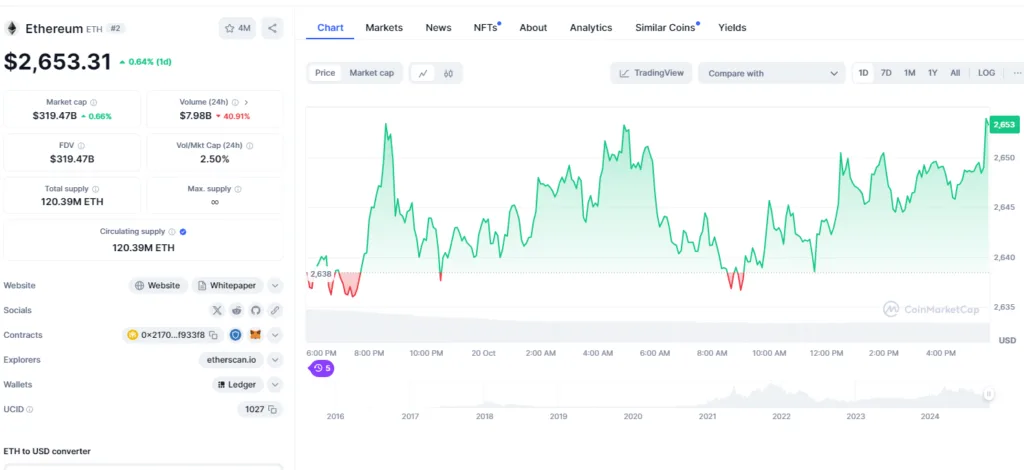Set chart range to All
The width and height of the screenshot is (1024, 470).
[x=955, y=73]
